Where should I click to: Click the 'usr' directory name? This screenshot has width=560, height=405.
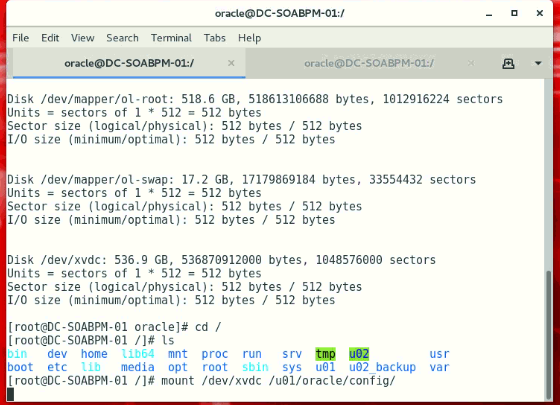pos(439,354)
